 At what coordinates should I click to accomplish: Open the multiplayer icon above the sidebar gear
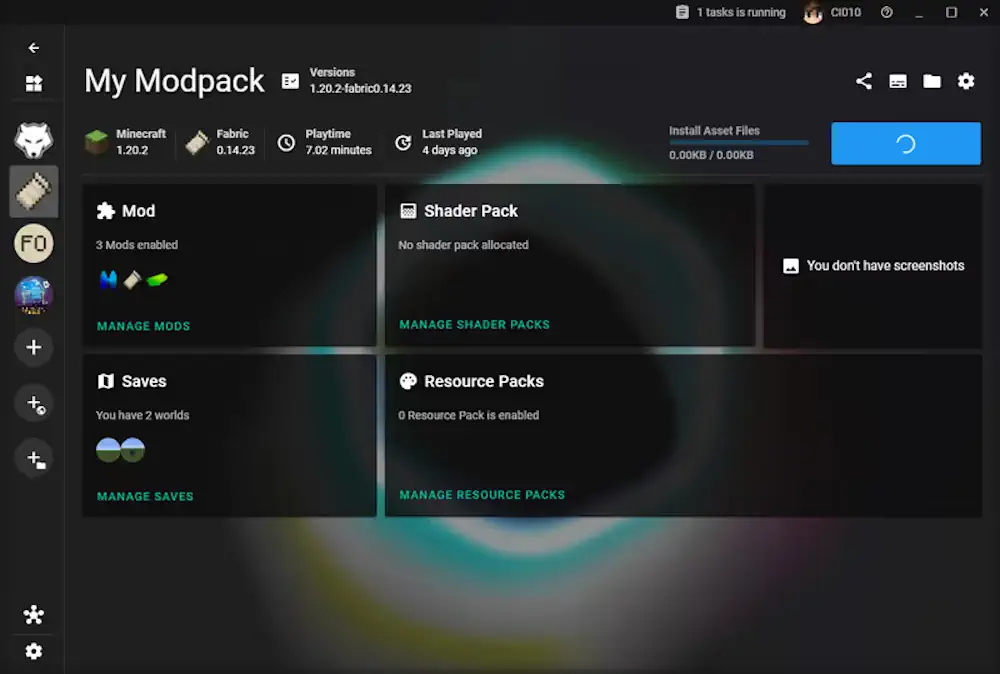[34, 614]
